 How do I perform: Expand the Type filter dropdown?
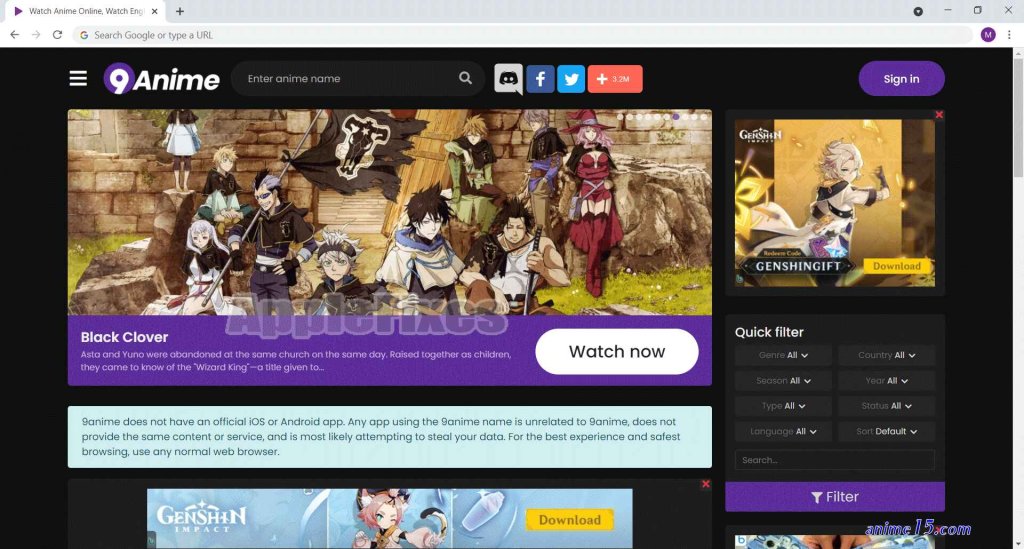tap(783, 406)
